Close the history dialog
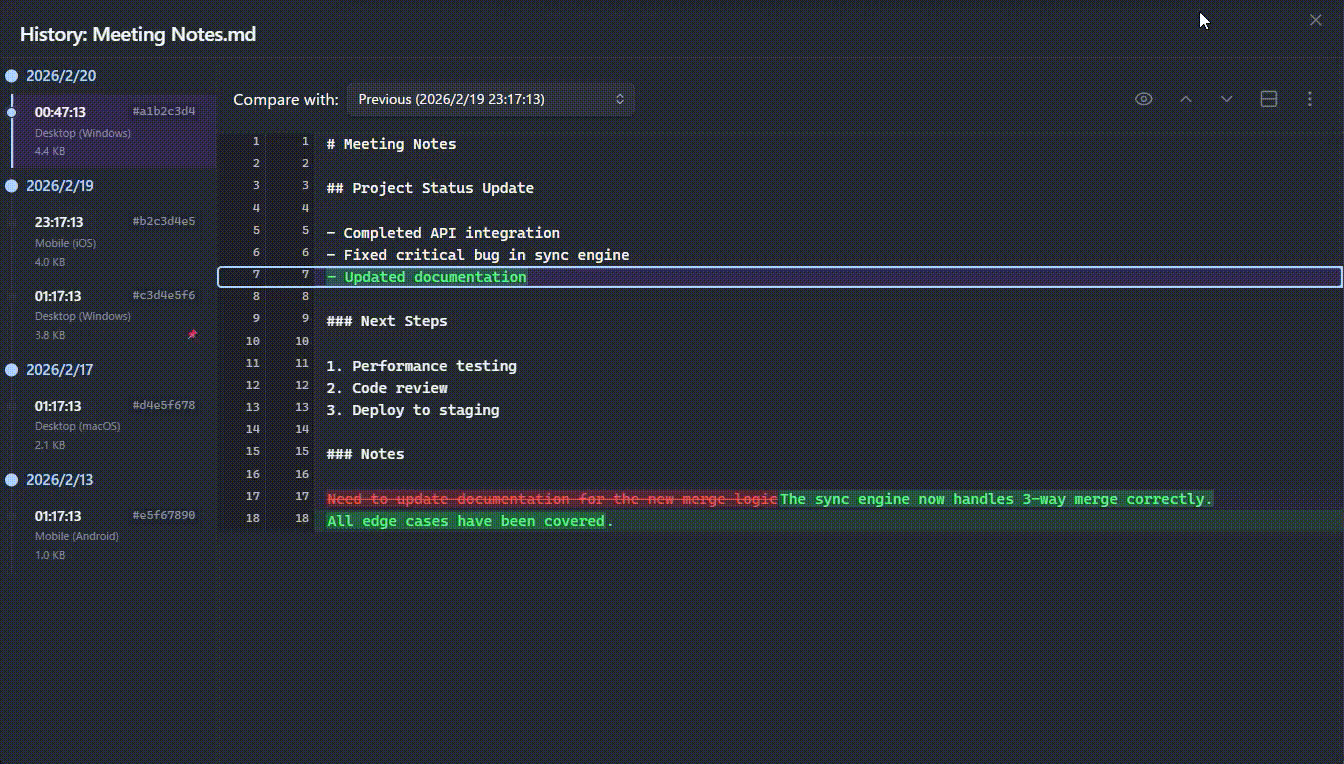 (1316, 20)
